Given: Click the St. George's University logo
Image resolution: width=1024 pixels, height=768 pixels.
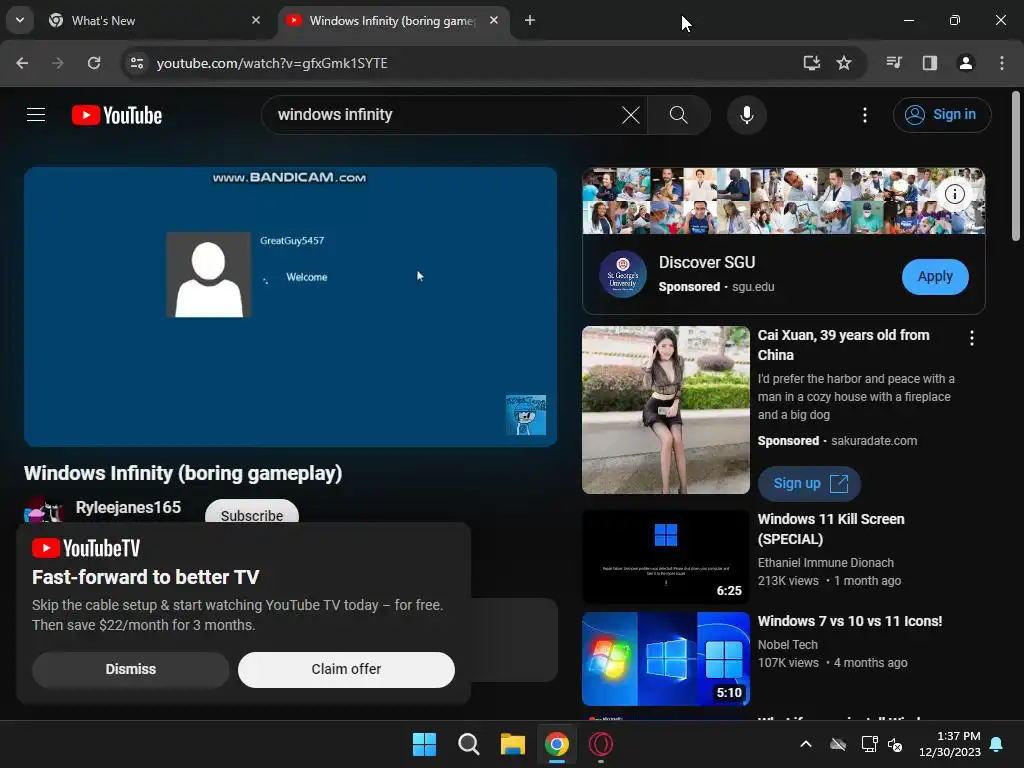Looking at the screenshot, I should point(623,275).
